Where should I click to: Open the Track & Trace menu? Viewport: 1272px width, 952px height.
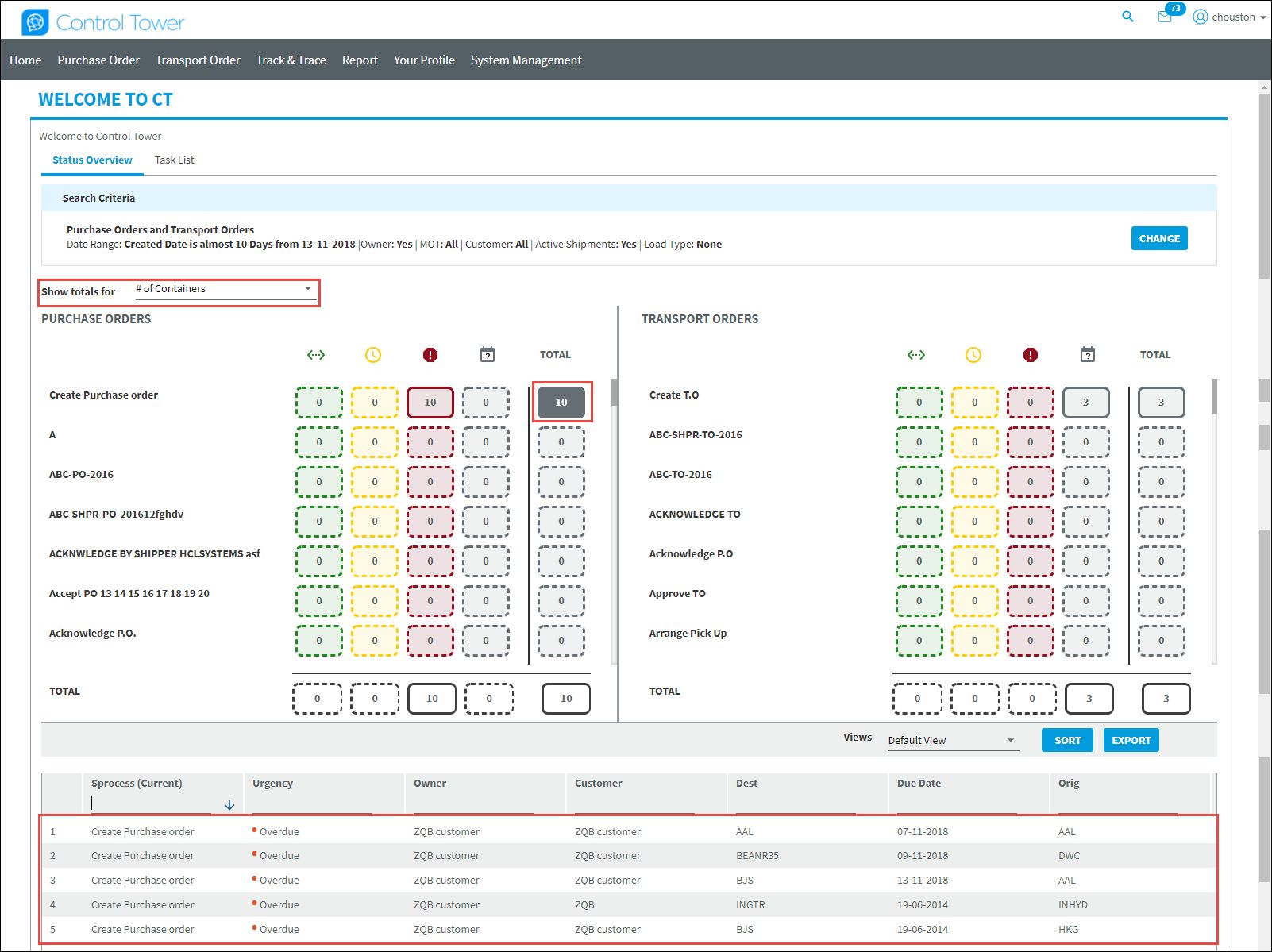point(291,60)
